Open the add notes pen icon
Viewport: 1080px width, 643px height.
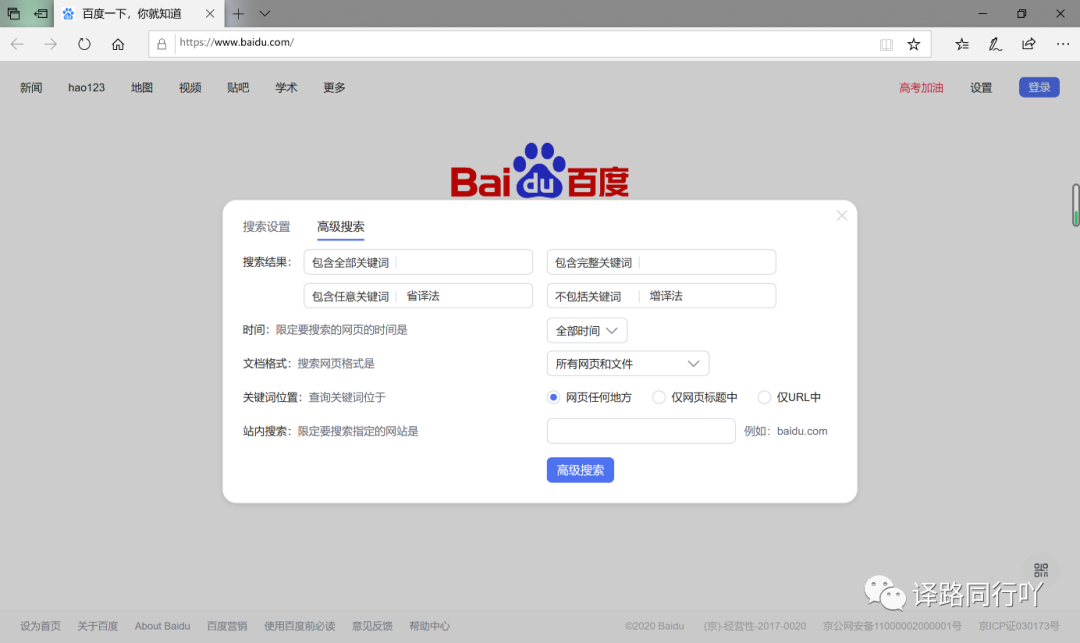[995, 44]
